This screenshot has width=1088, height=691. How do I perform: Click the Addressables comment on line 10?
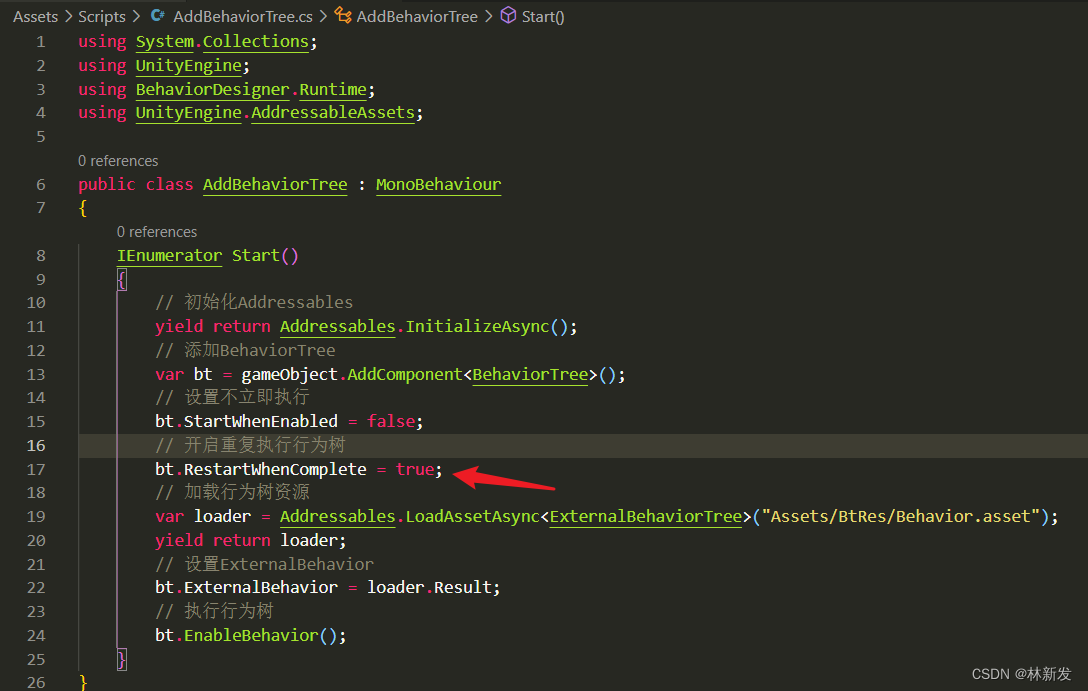click(254, 302)
